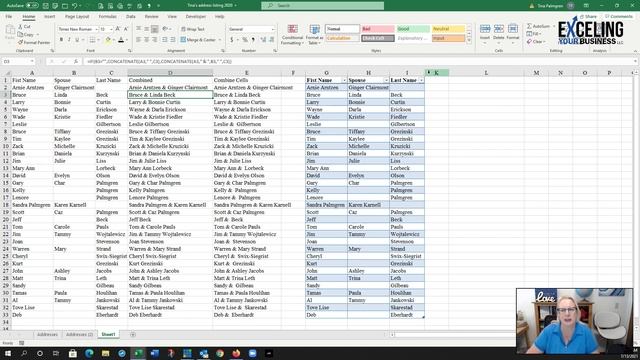640x360 pixels.
Task: Switch to the Data tab
Action: coord(131,17)
